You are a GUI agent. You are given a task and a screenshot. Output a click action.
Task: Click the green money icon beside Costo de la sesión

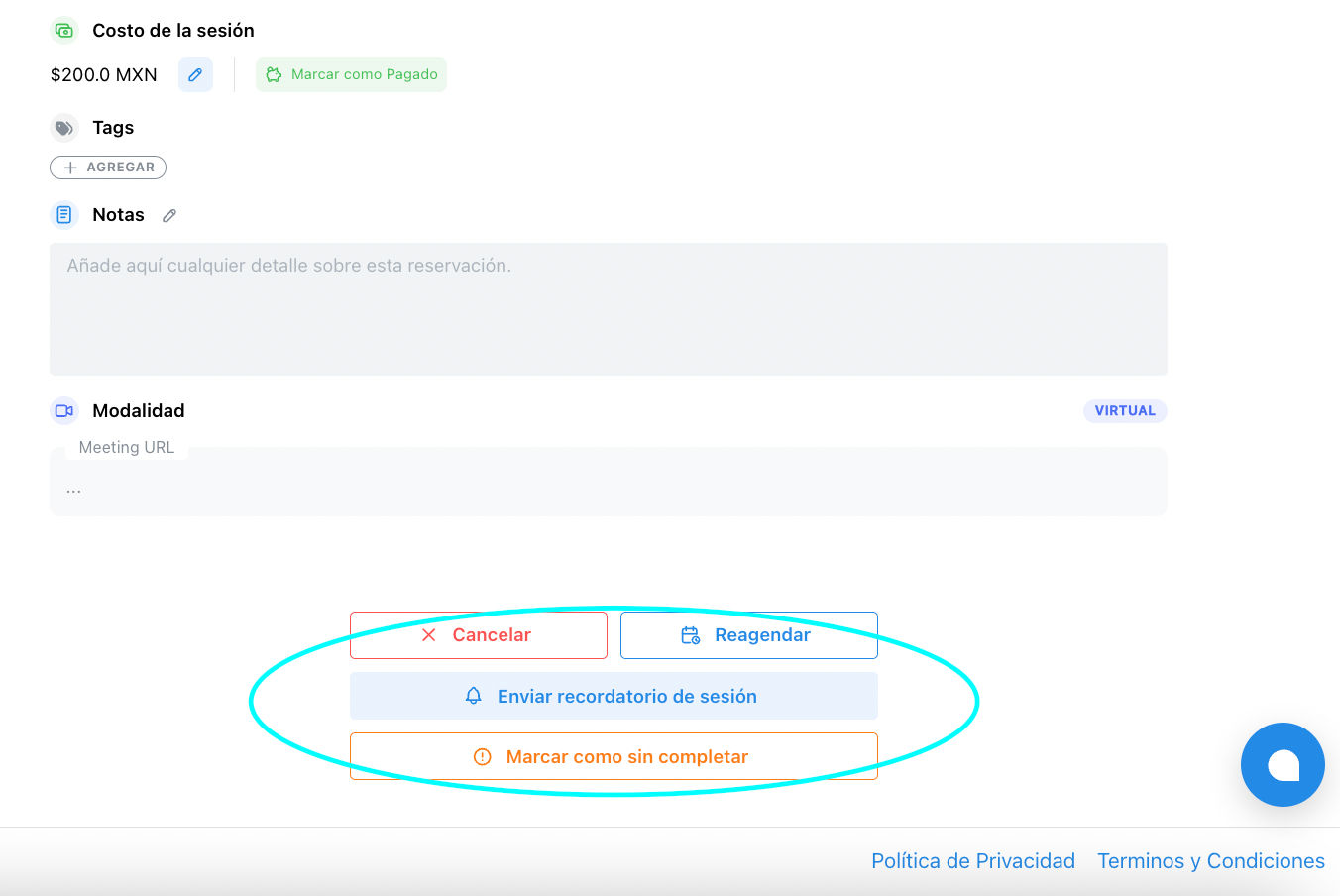(64, 31)
